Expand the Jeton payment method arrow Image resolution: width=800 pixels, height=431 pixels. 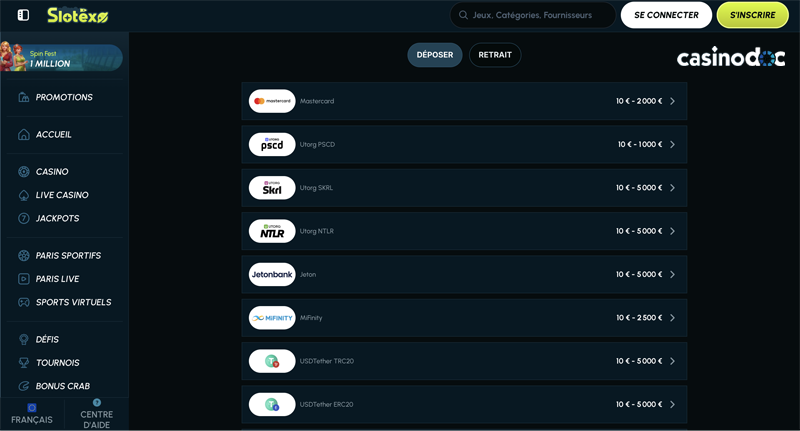pos(672,274)
